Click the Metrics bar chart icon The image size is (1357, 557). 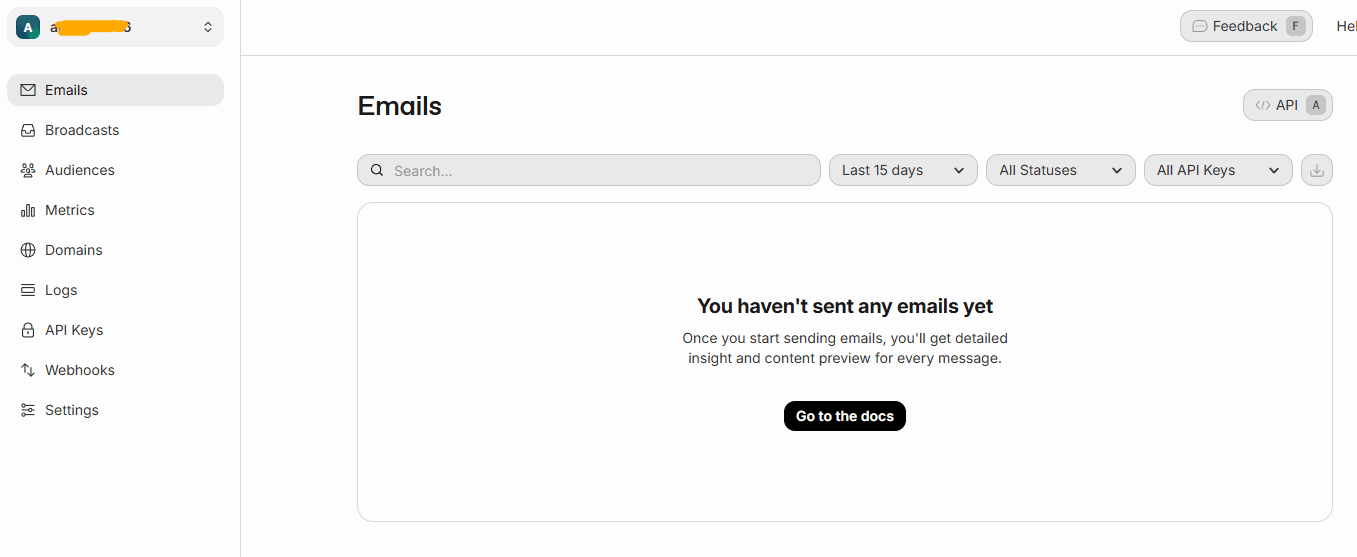28,210
